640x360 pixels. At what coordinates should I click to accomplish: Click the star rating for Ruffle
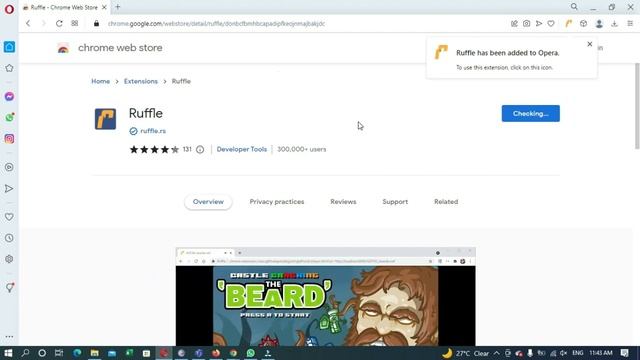point(154,149)
